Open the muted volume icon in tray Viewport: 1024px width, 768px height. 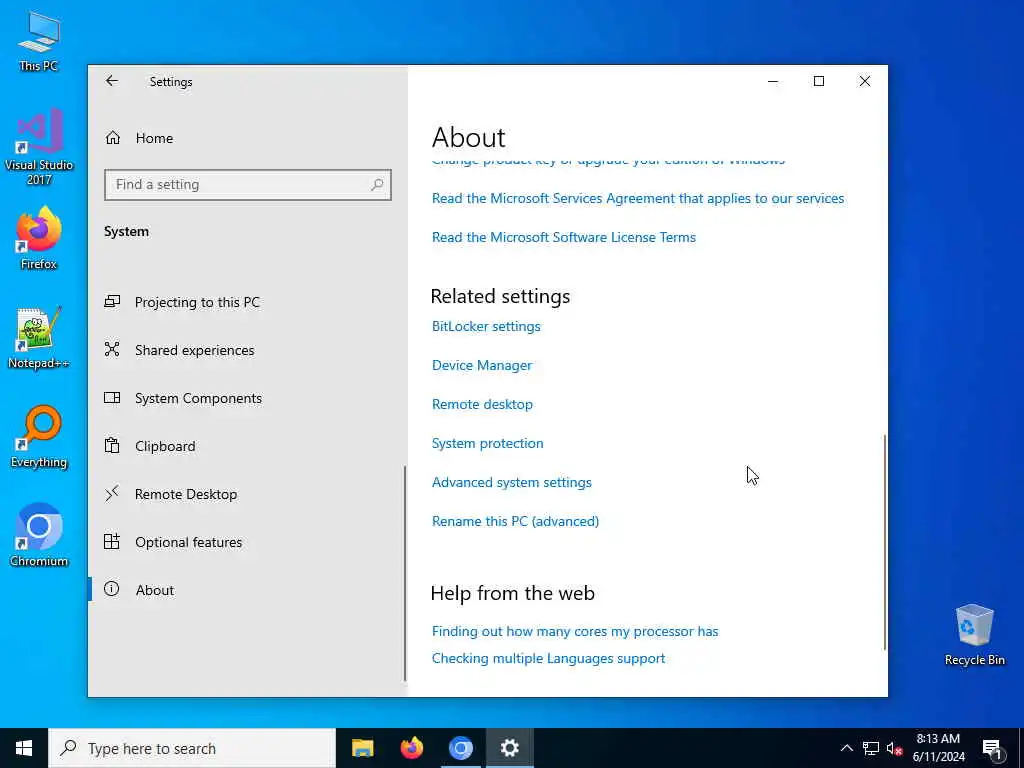895,748
